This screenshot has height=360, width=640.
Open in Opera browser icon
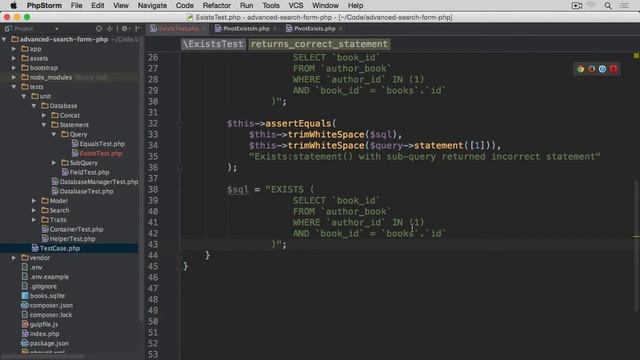point(613,69)
